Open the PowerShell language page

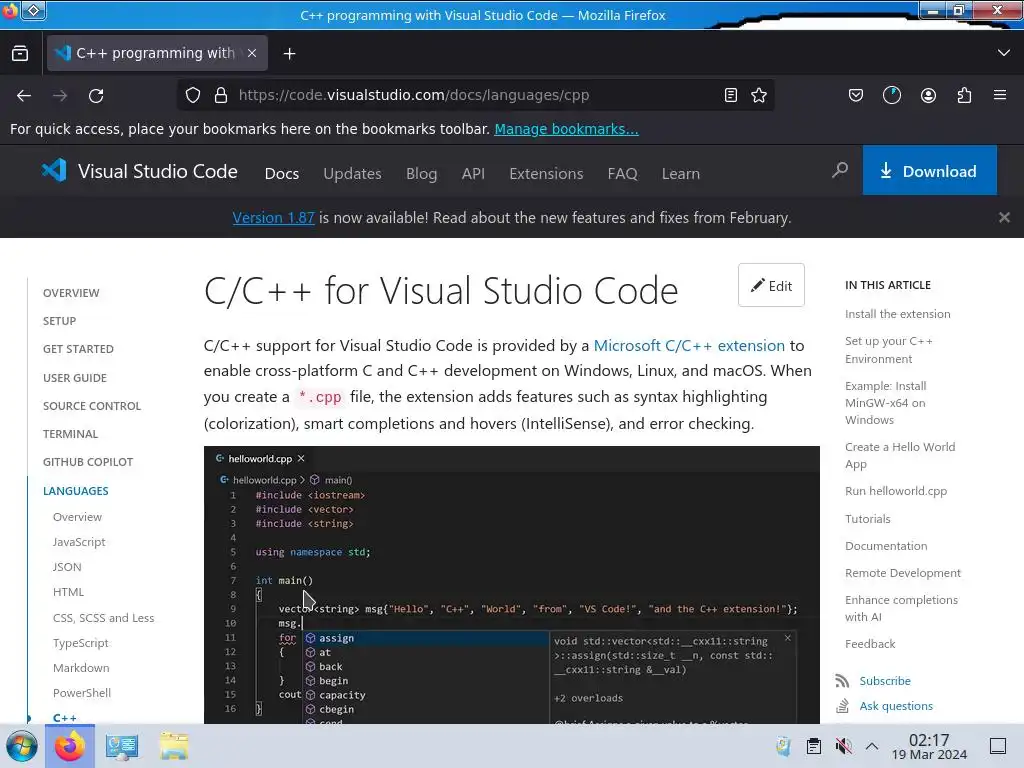pos(82,693)
